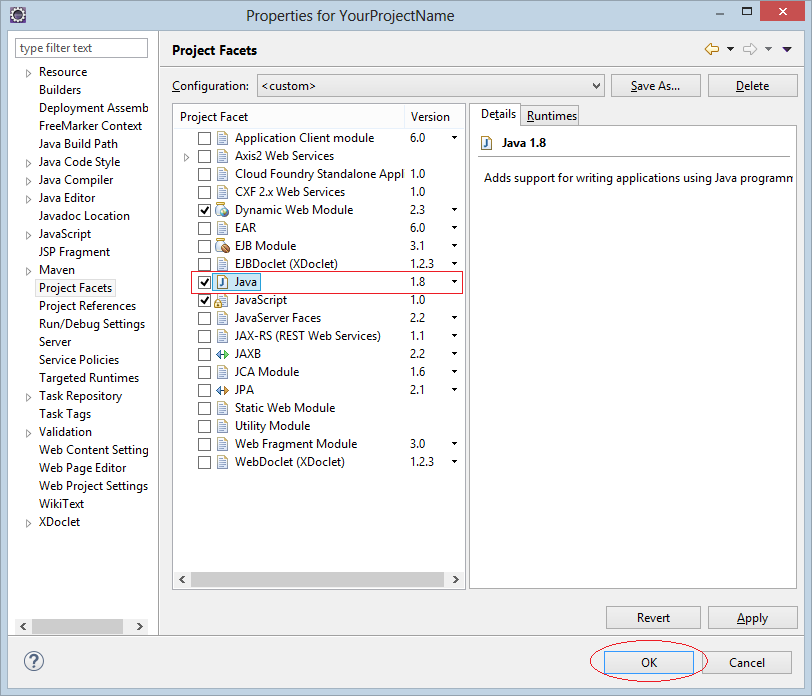This screenshot has width=812, height=696.
Task: Click the Help question mark icon
Action: point(34,661)
